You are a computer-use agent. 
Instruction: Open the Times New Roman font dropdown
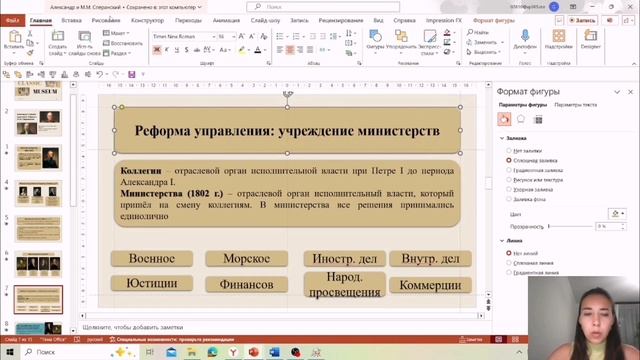(213, 36)
